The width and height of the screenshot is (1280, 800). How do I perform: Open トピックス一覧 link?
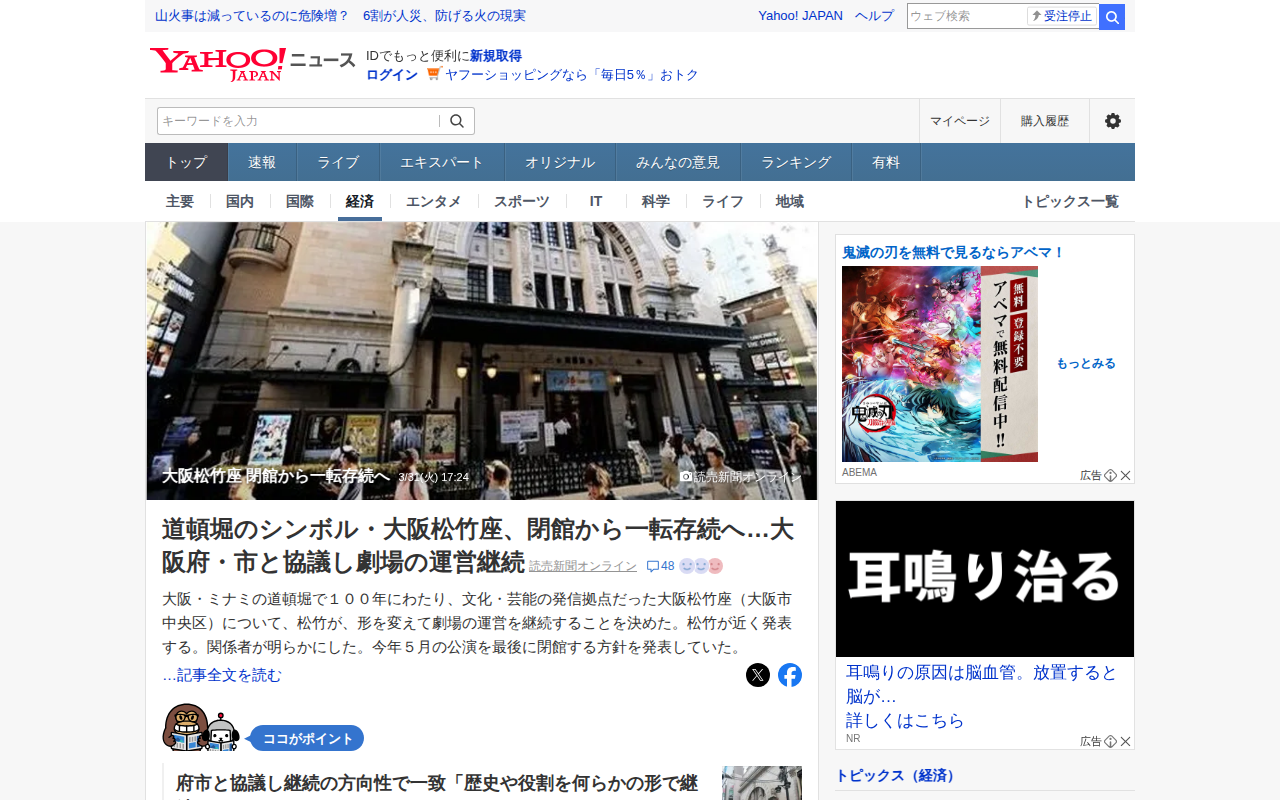[1070, 201]
